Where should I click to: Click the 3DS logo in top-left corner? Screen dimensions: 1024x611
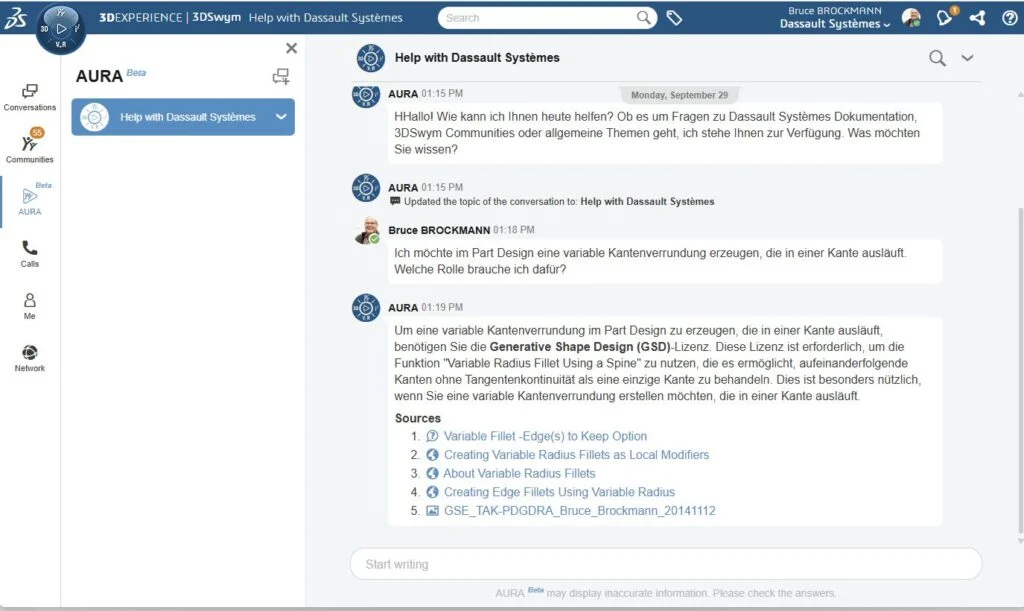tap(16, 18)
